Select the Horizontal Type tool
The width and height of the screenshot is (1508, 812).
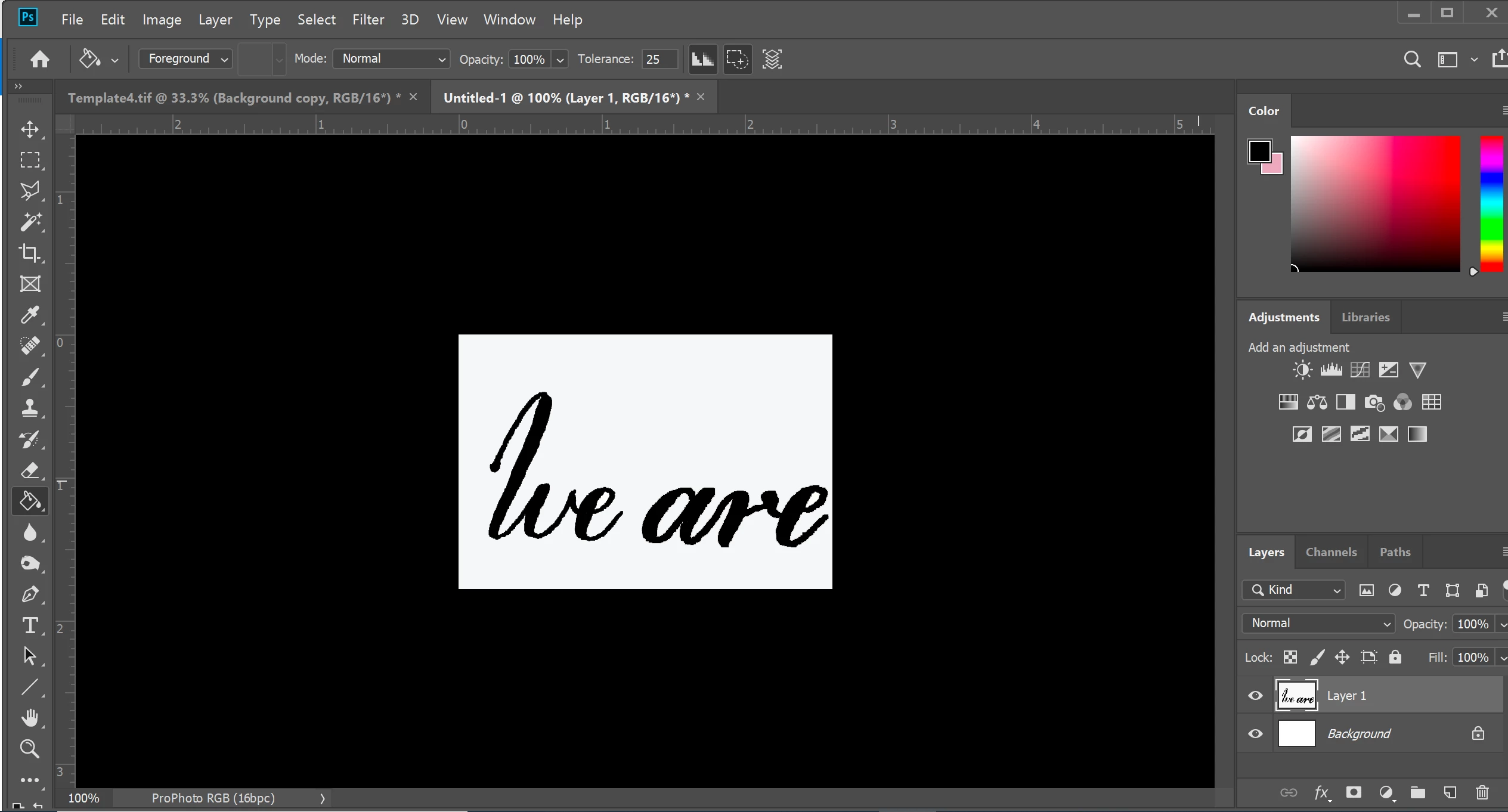coord(30,625)
